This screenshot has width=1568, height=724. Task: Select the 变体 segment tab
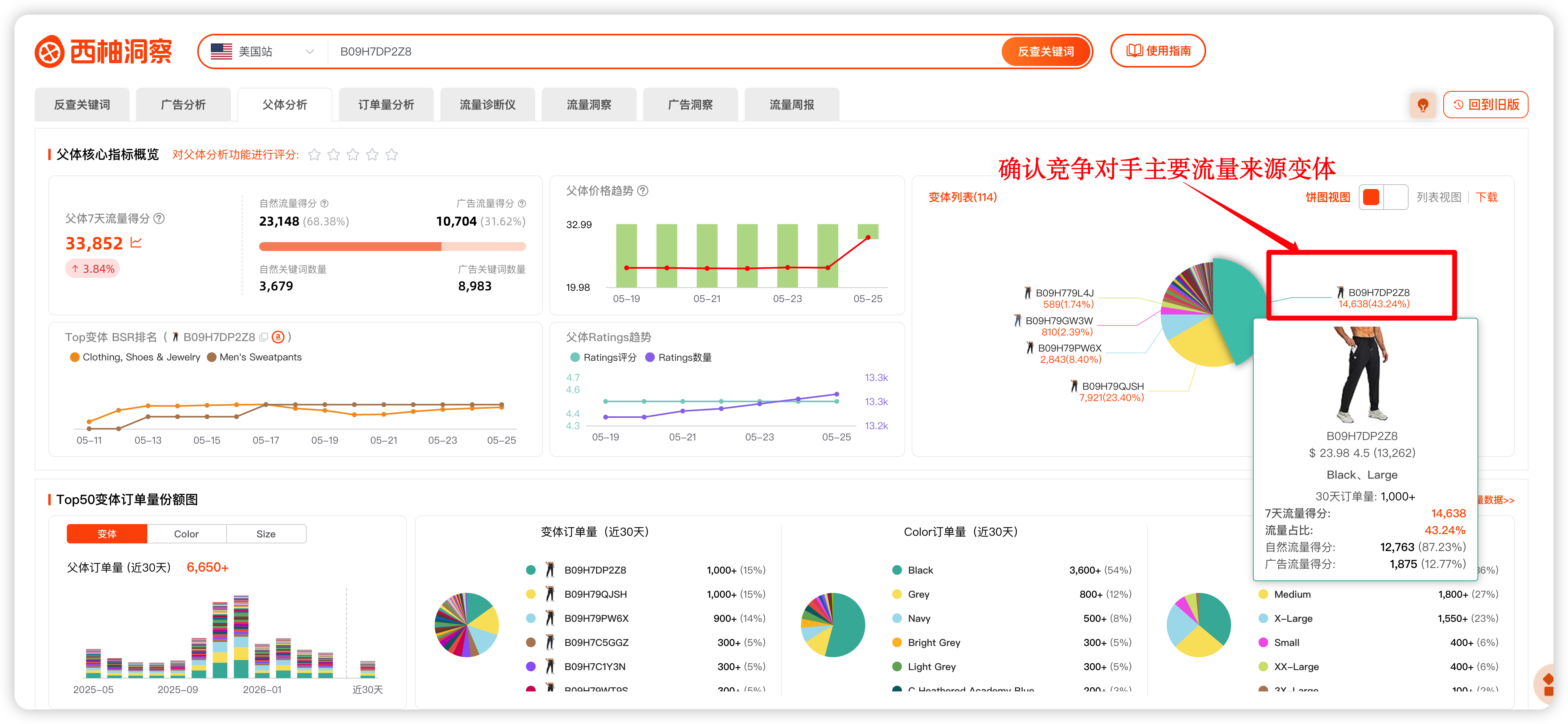[x=107, y=534]
